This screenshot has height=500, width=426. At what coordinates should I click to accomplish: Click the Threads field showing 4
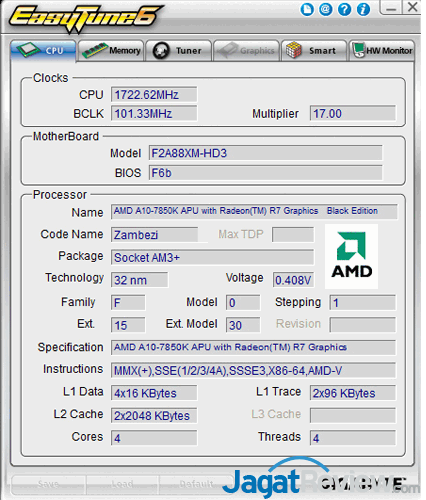353,438
